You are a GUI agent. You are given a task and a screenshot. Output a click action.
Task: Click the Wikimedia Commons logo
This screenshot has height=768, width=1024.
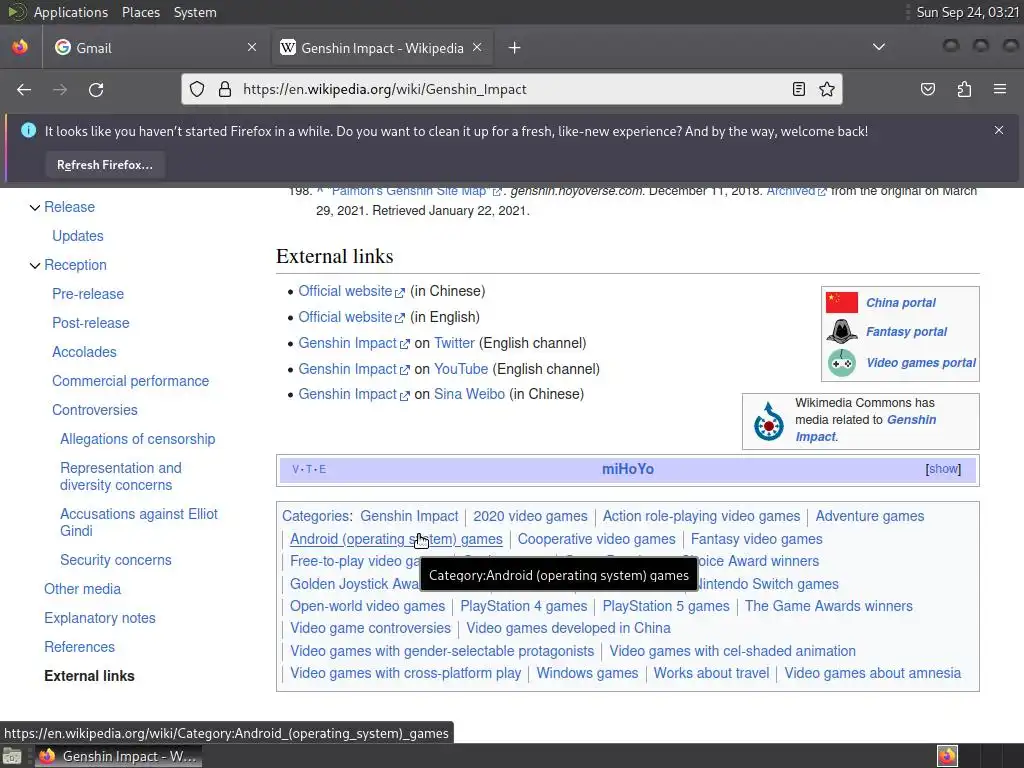[769, 421]
